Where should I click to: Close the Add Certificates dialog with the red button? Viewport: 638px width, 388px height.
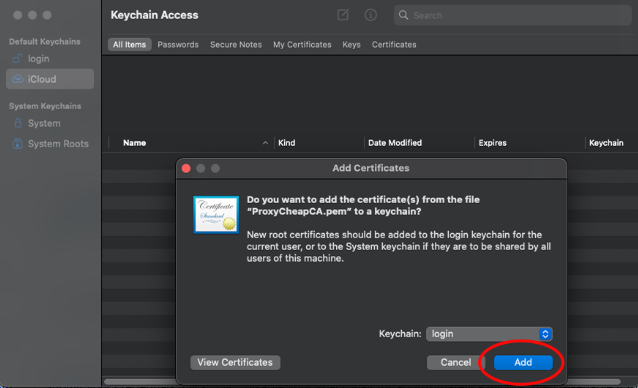click(186, 168)
